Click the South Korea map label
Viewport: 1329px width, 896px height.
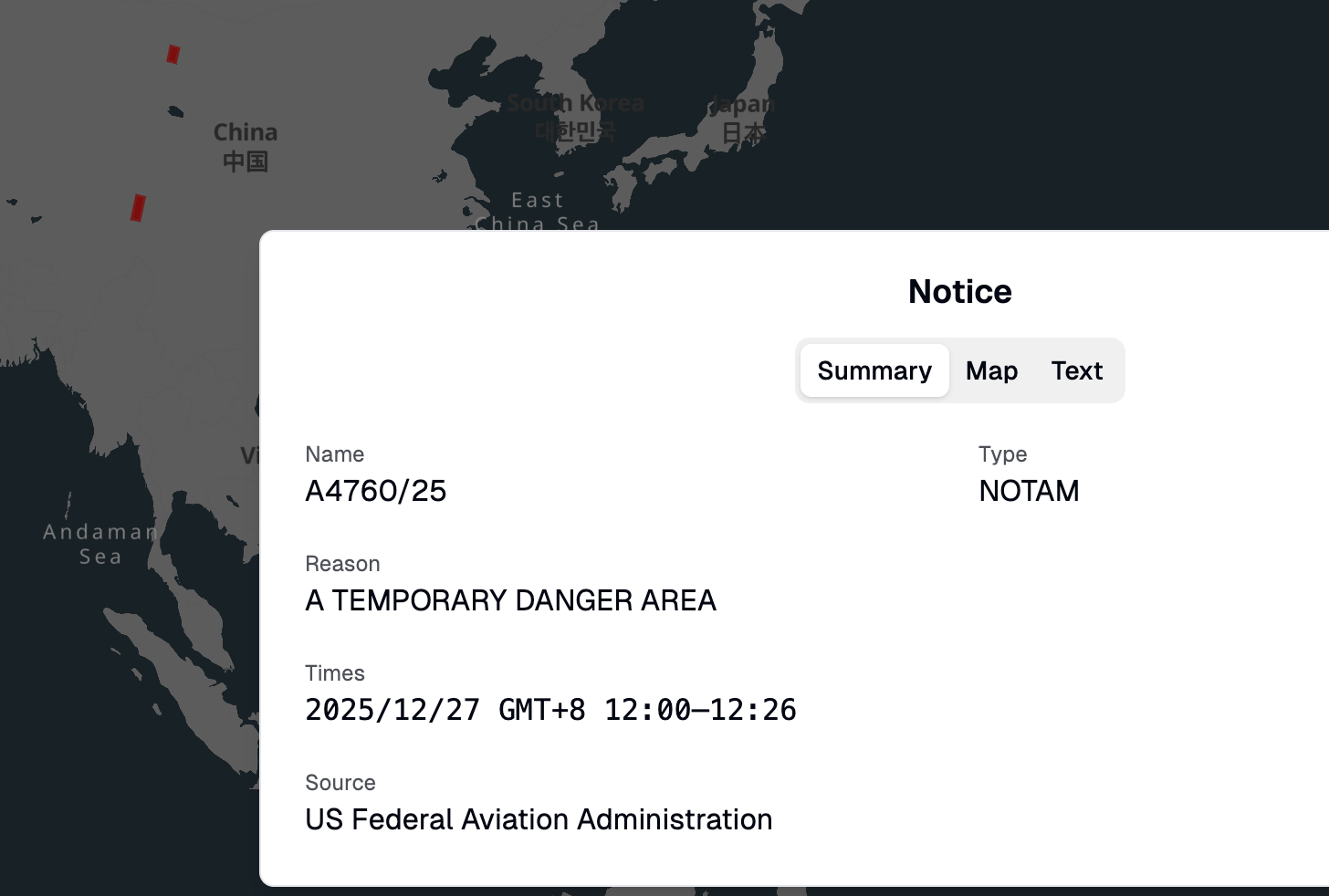pos(575,104)
